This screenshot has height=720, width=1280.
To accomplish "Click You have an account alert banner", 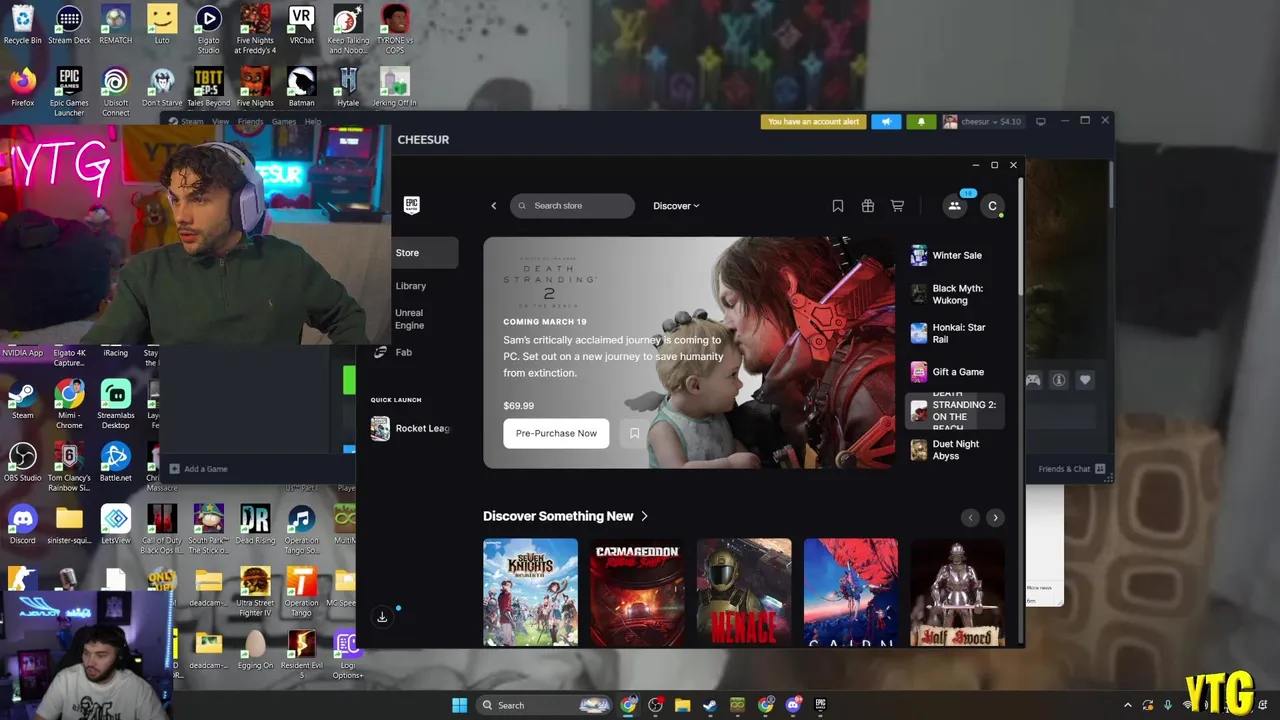I will [813, 122].
